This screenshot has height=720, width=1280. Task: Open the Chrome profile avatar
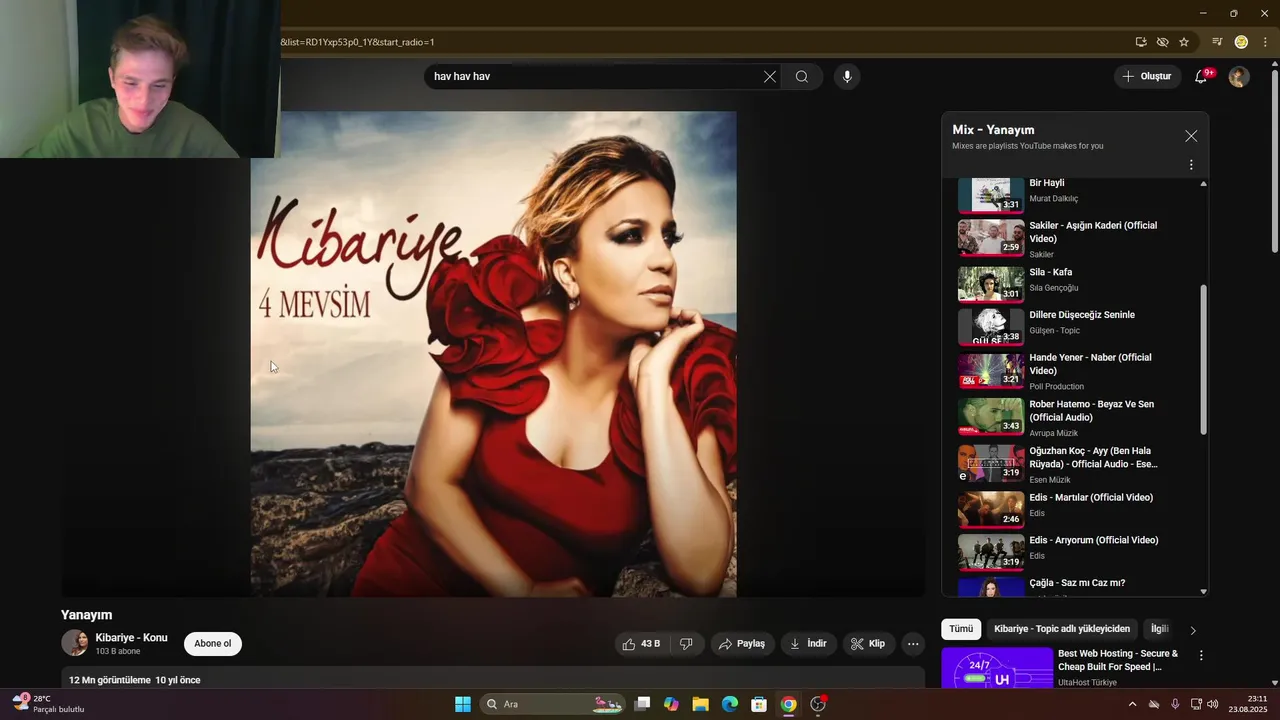pos(1241,42)
